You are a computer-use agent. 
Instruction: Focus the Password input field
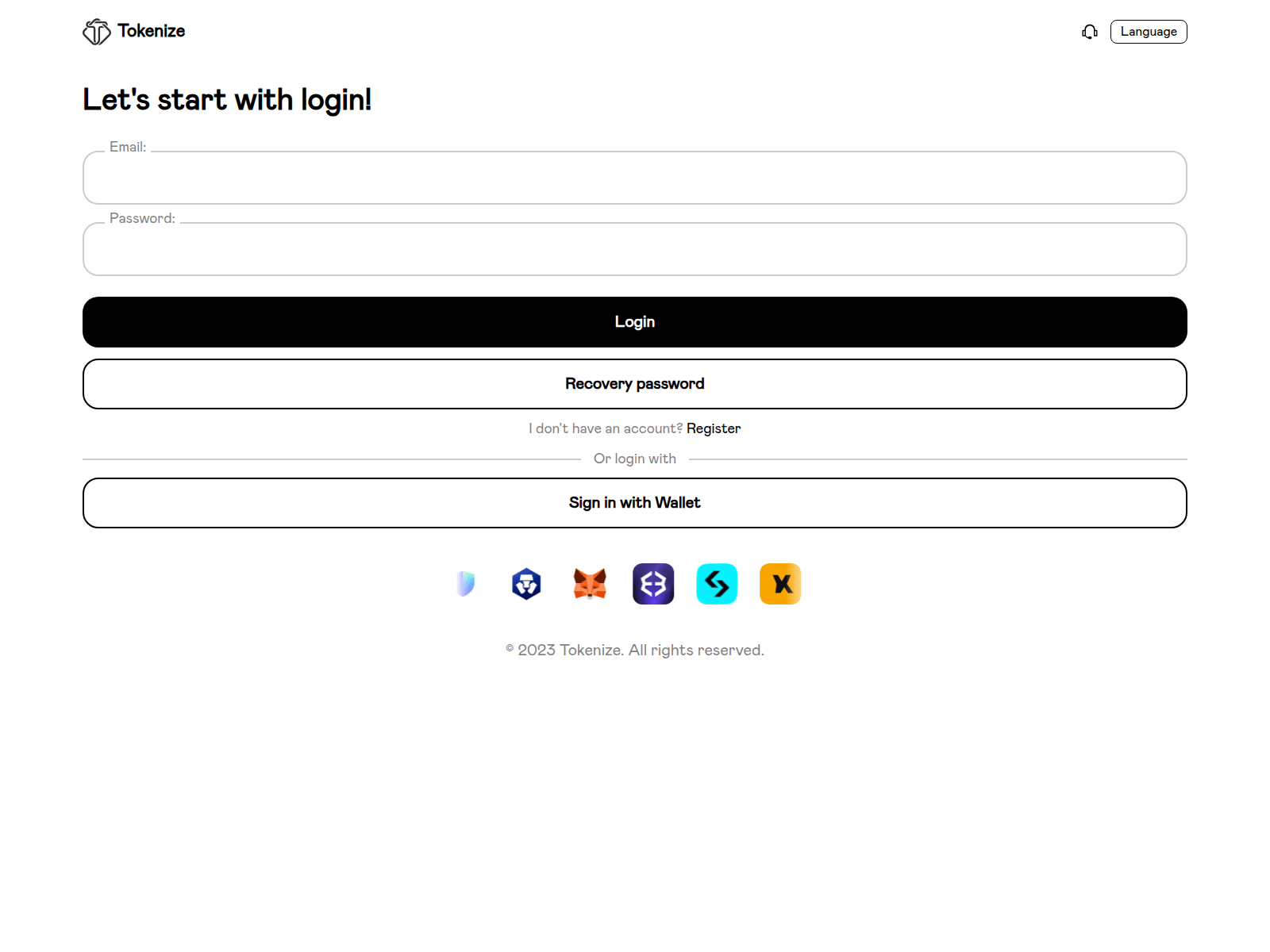pyautogui.click(x=635, y=249)
